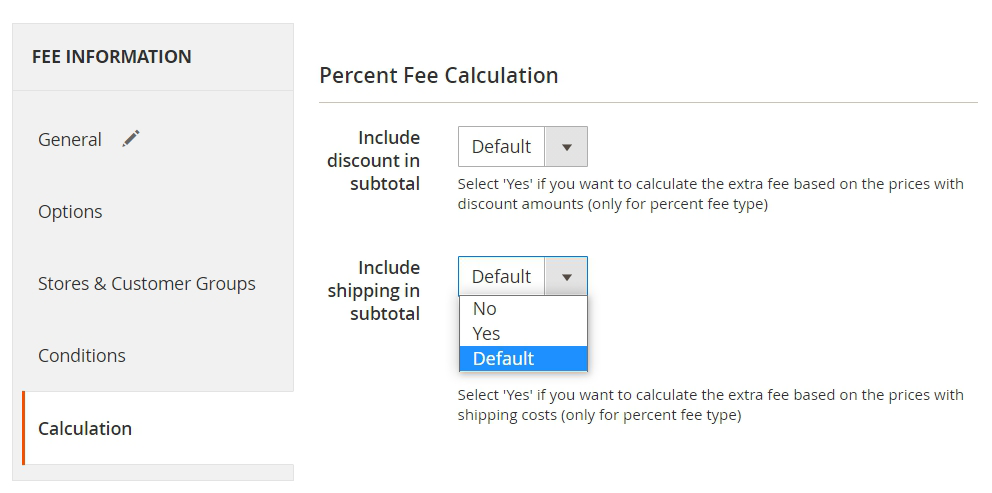This screenshot has width=992, height=493.
Task: Switch to the Options tab
Action: click(70, 212)
